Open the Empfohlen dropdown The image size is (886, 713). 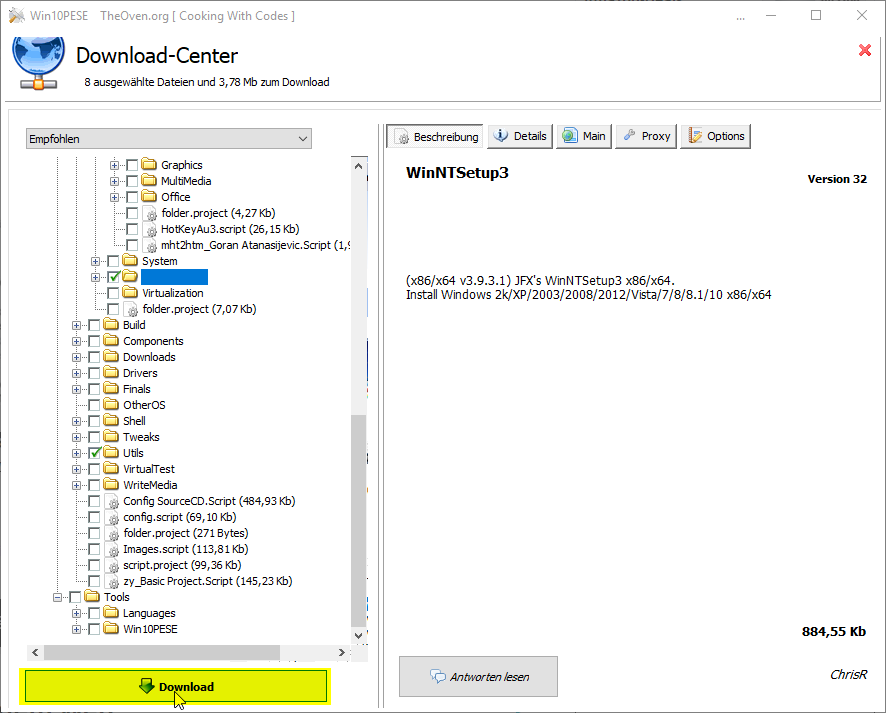pyautogui.click(x=168, y=139)
